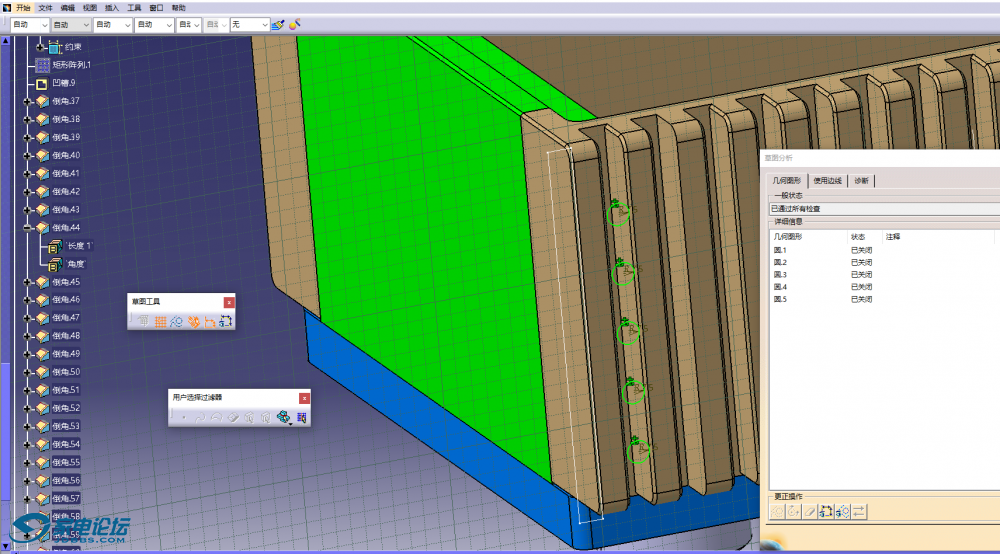This screenshot has height=554, width=1000.
Task: Click the colored cubes filter icon in 用户选择过滤器
Action: [x=284, y=417]
